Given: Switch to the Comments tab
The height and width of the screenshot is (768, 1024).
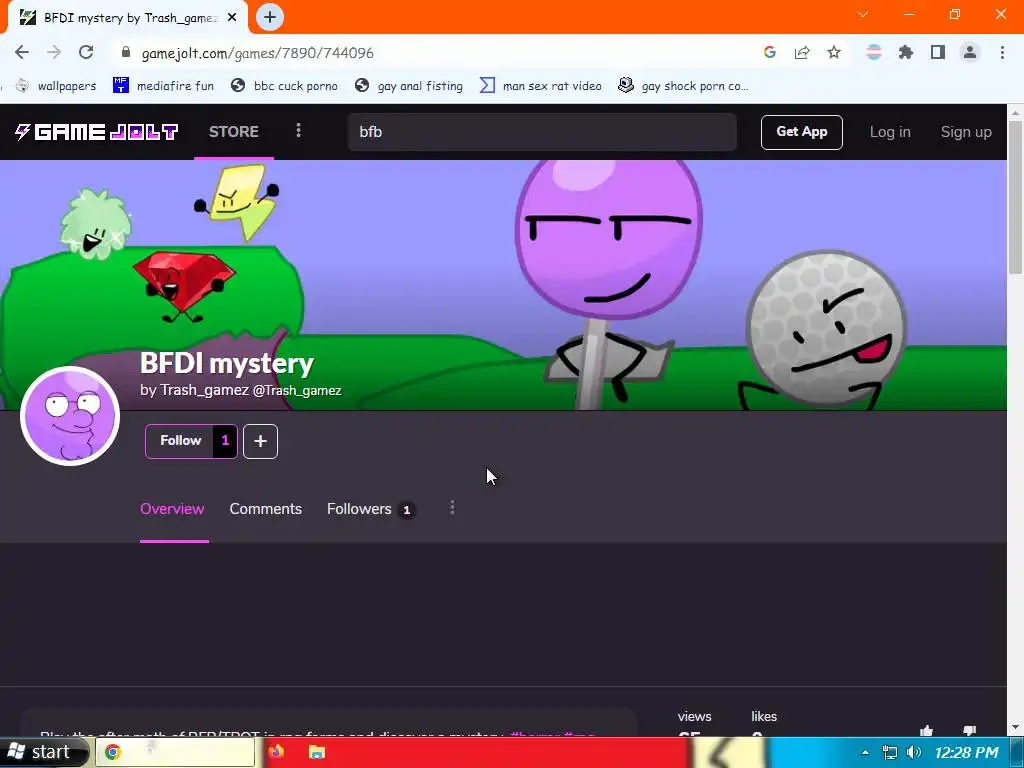Looking at the screenshot, I should tap(266, 509).
